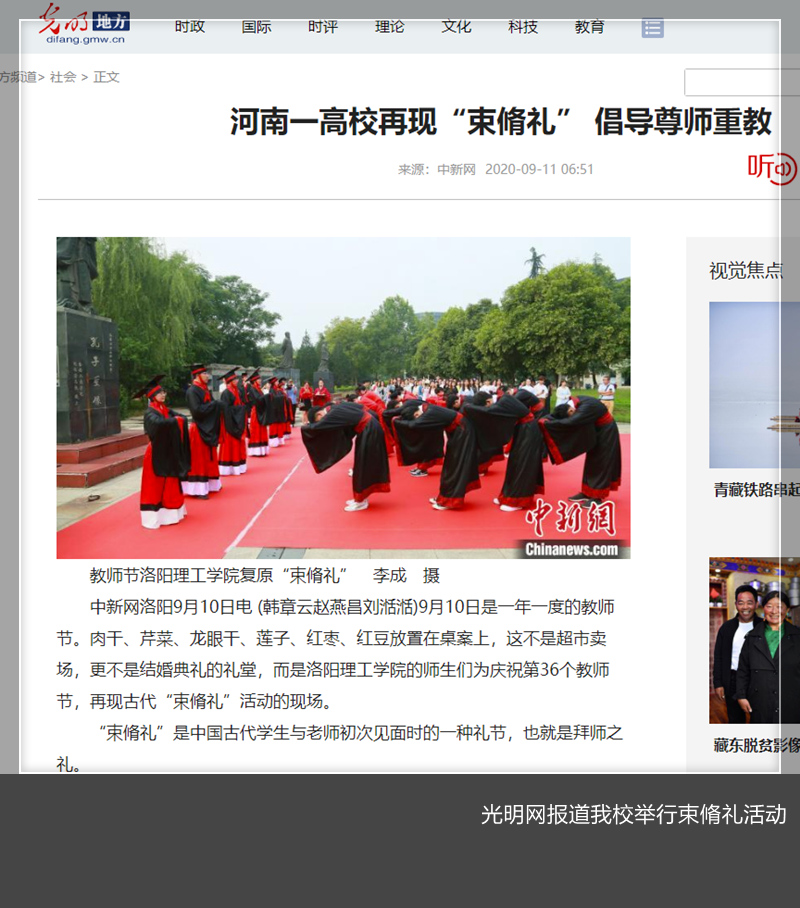The height and width of the screenshot is (908, 800).
Task: Click the Guangming Wang 地方 logo
Action: pyautogui.click(x=84, y=25)
